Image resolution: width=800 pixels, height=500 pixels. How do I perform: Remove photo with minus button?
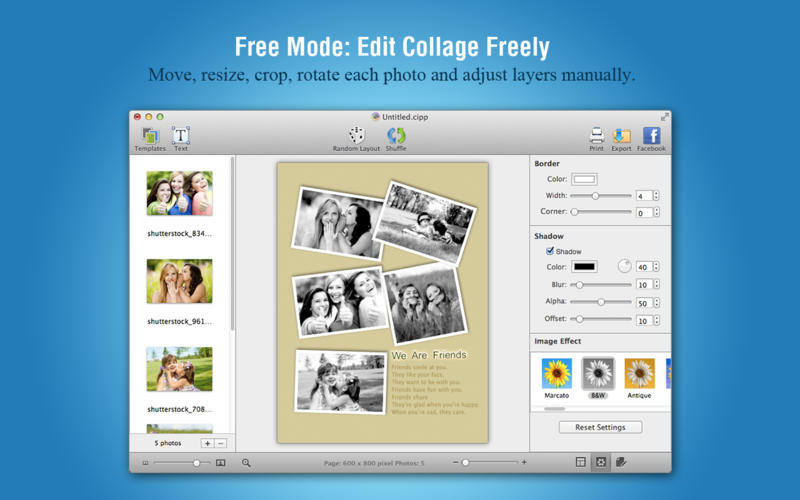pyautogui.click(x=221, y=443)
